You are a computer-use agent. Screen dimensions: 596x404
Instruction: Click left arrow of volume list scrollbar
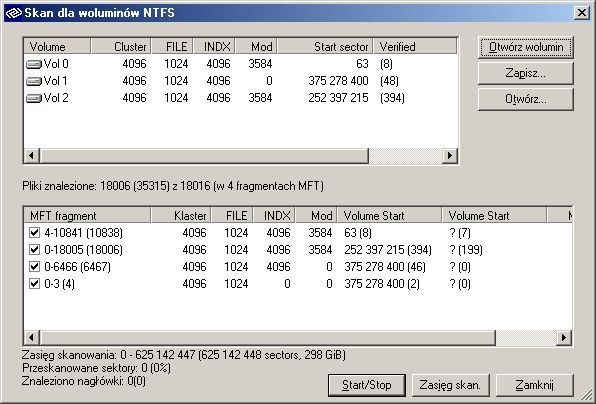32,155
